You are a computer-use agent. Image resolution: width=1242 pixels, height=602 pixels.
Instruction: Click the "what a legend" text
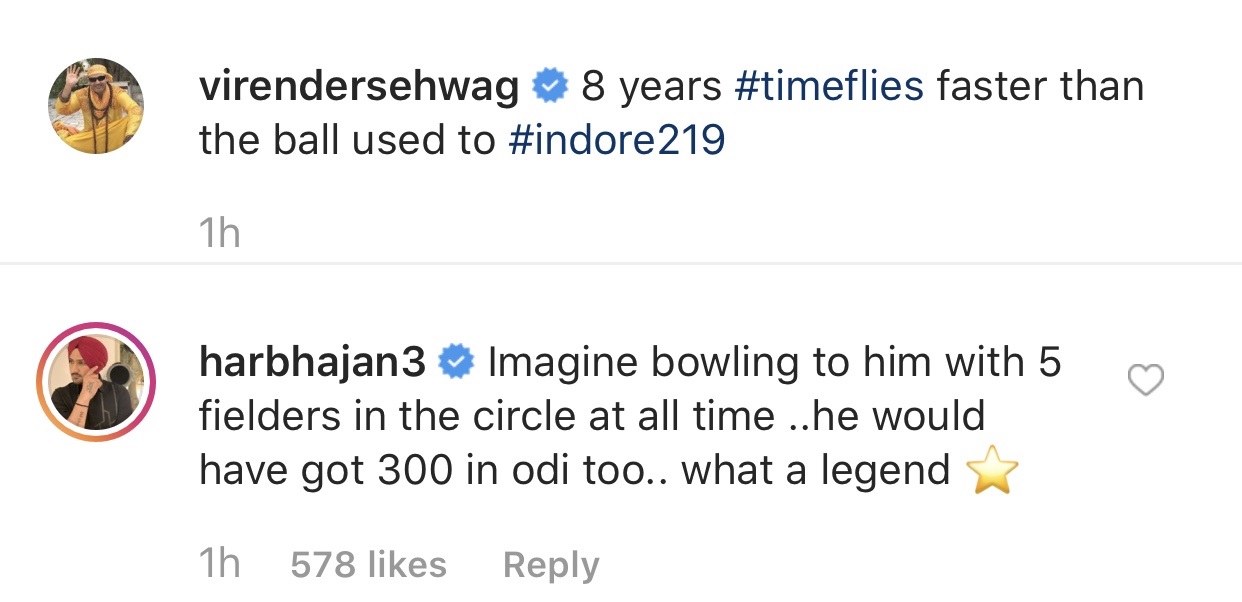(815, 470)
